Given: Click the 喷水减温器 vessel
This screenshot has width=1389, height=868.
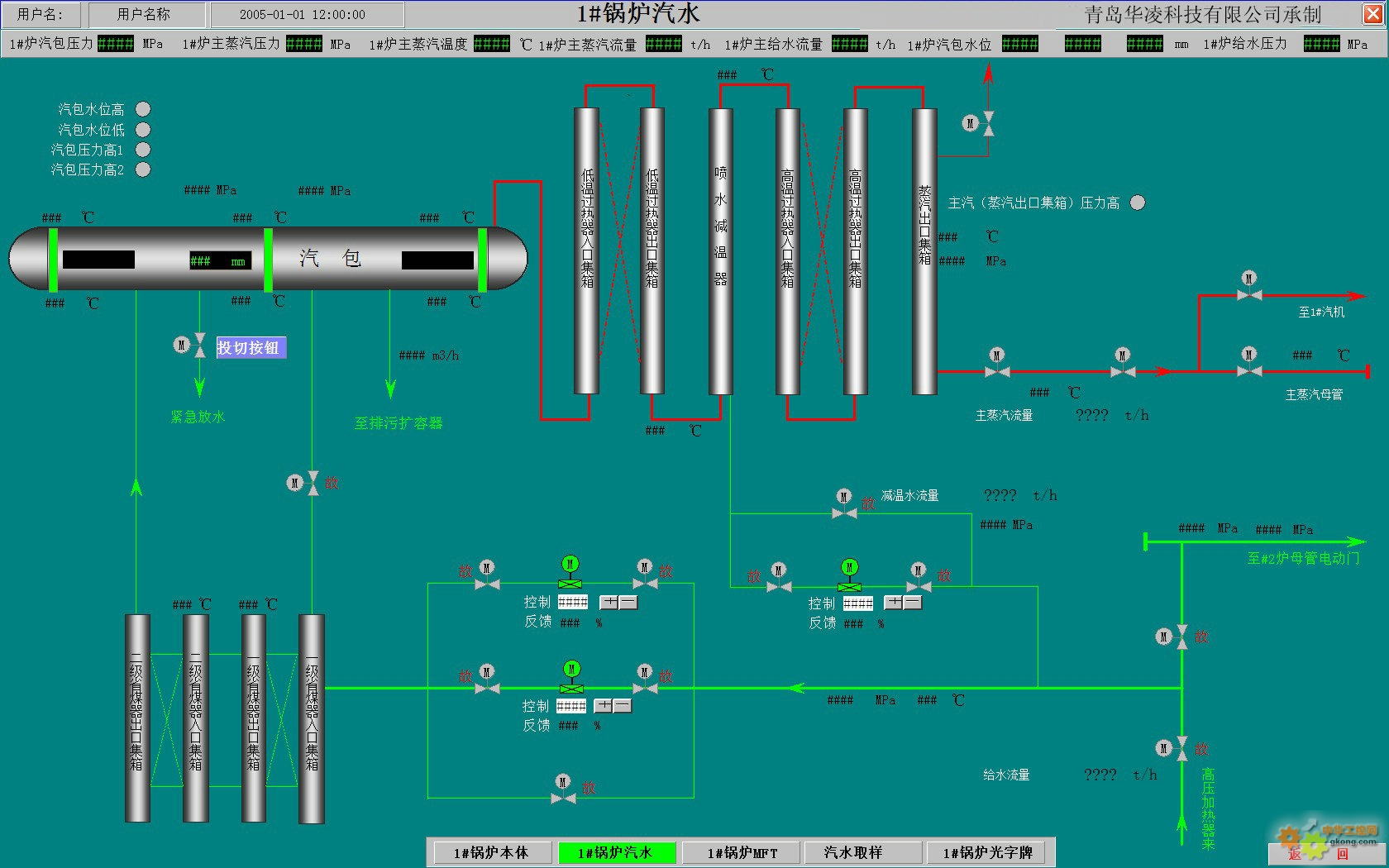Looking at the screenshot, I should click(721, 250).
